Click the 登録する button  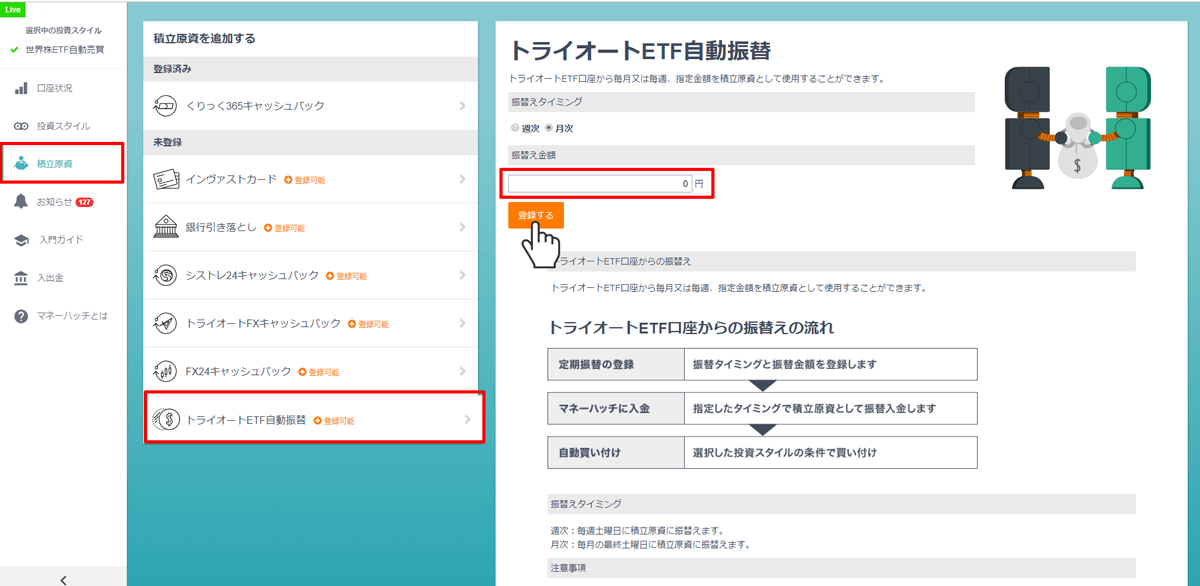tap(536, 215)
